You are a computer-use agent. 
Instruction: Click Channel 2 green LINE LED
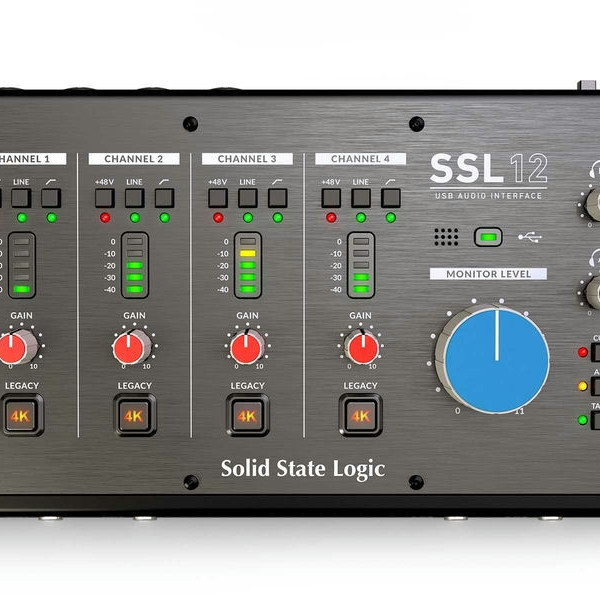click(135, 218)
